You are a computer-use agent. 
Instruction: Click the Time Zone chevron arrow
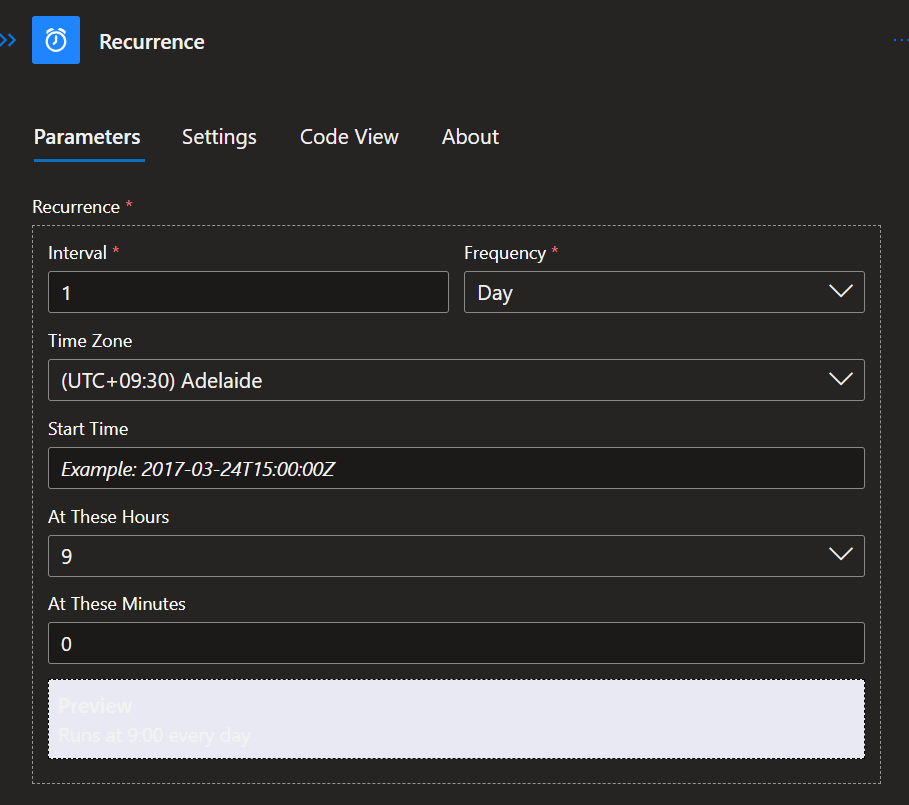840,380
